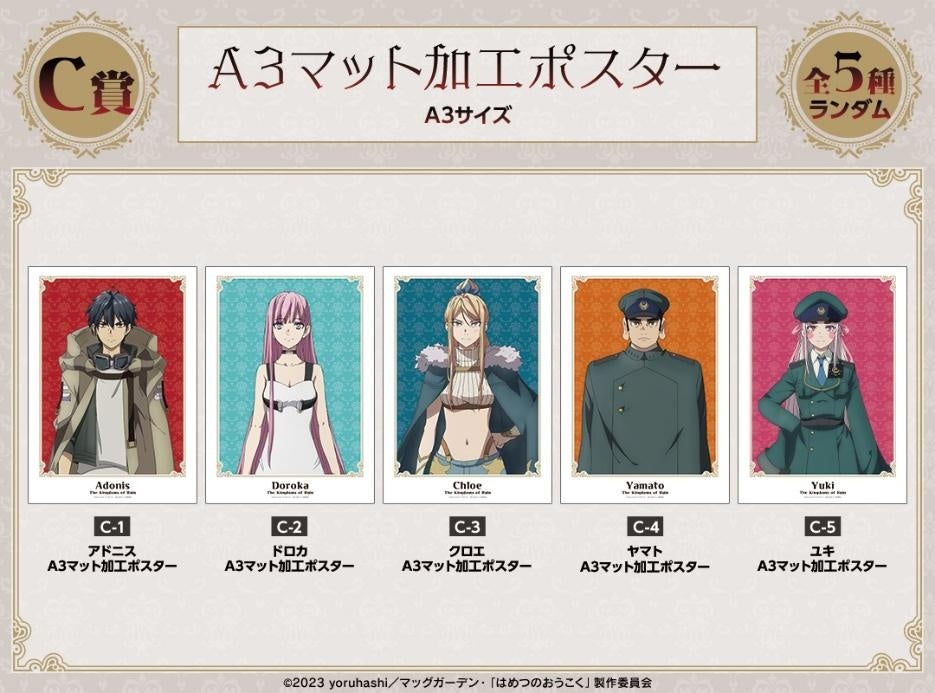
Task: Select the C-4 label badge
Action: 645,527
